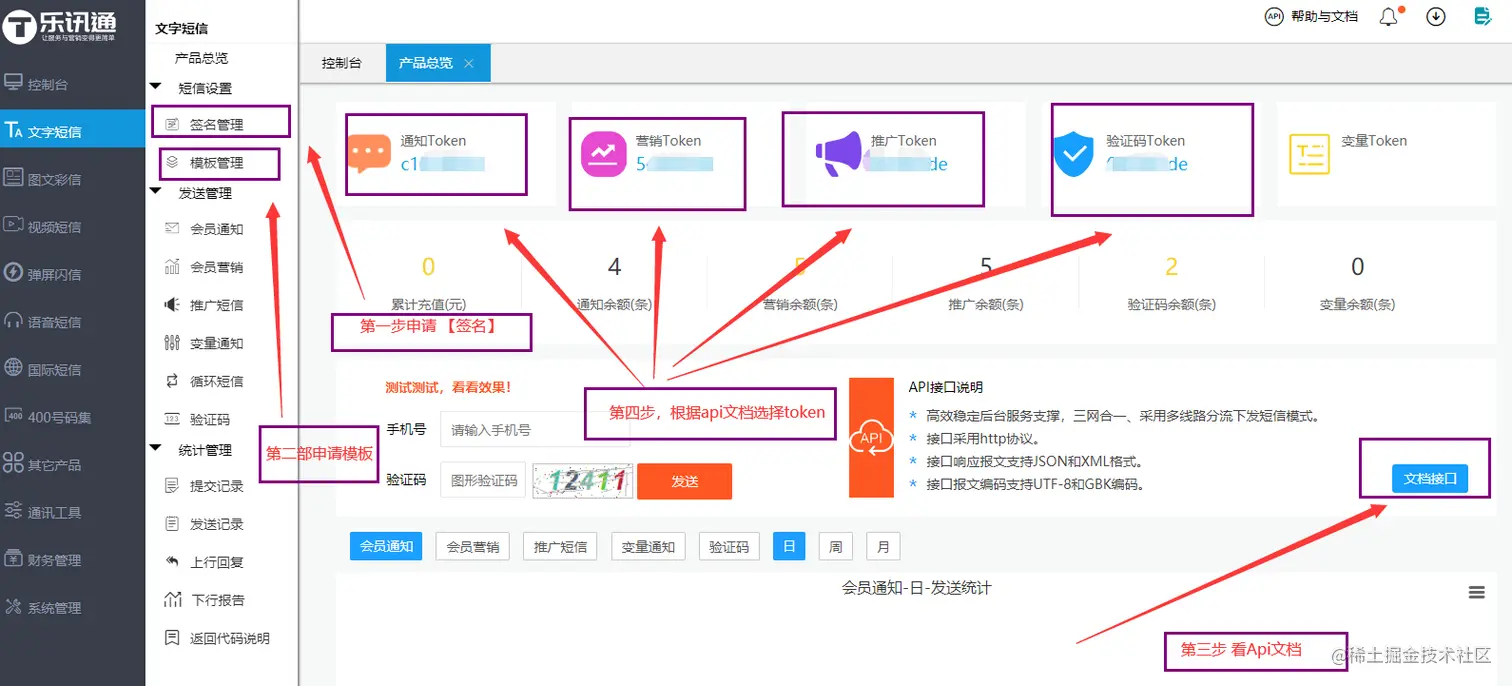This screenshot has width=1512, height=686.
Task: Click the 上行回复 reply arrow icon
Action: click(x=171, y=562)
